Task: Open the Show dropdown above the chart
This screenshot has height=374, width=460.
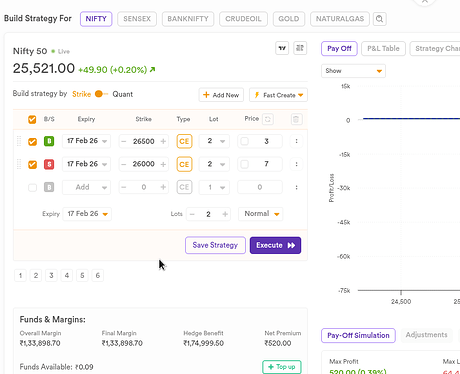Action: tap(353, 71)
